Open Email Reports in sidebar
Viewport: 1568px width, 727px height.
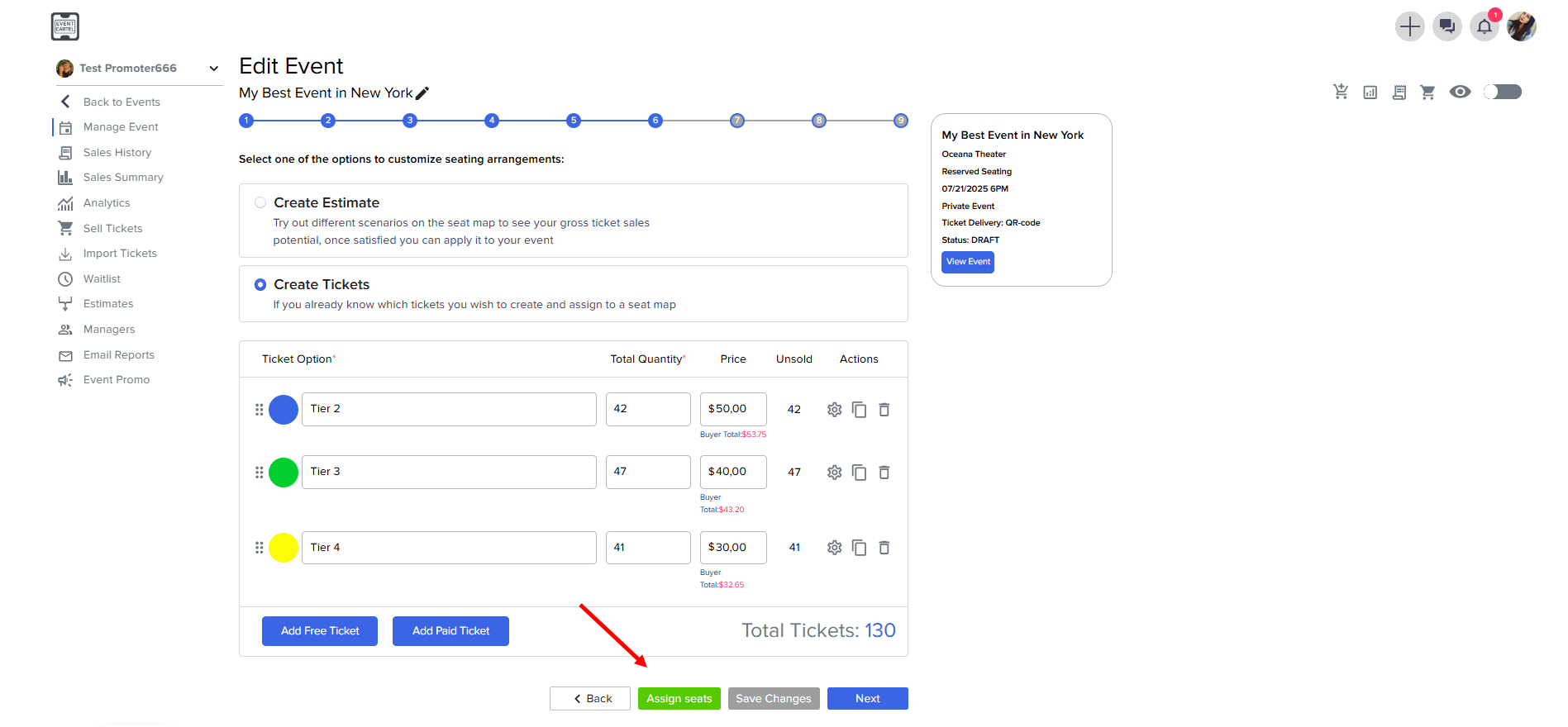point(119,355)
